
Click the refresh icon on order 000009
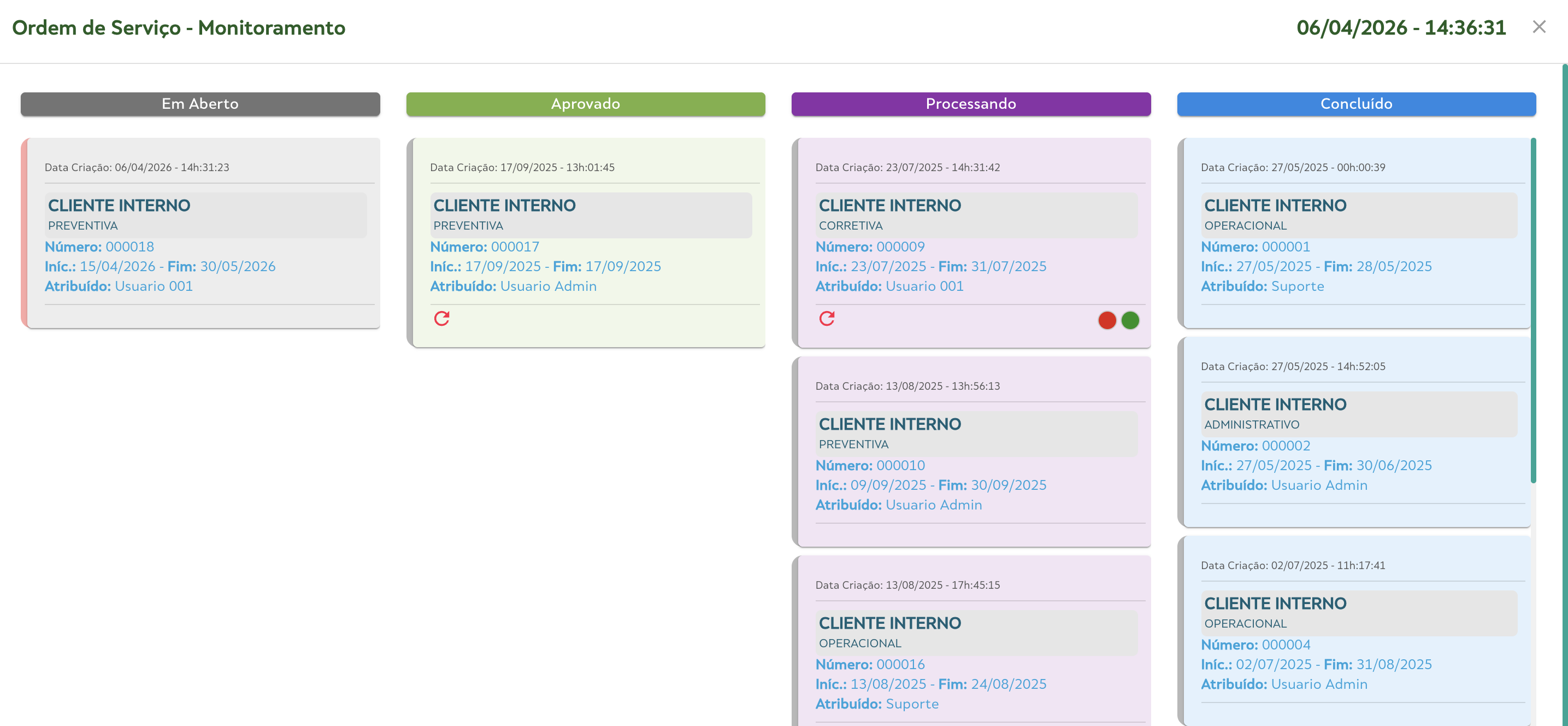[827, 318]
